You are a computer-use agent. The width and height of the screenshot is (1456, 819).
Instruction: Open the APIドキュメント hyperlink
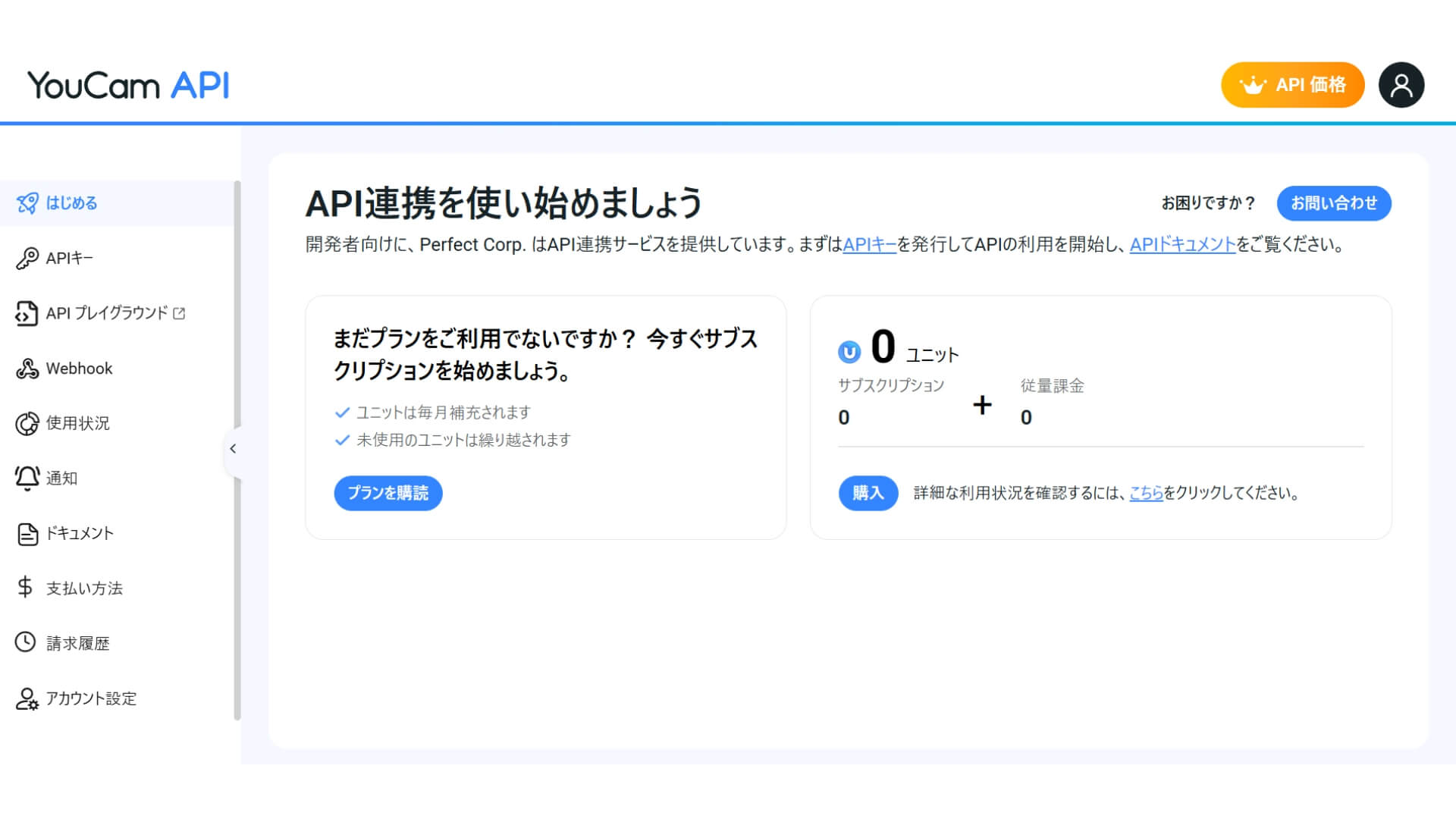1181,245
